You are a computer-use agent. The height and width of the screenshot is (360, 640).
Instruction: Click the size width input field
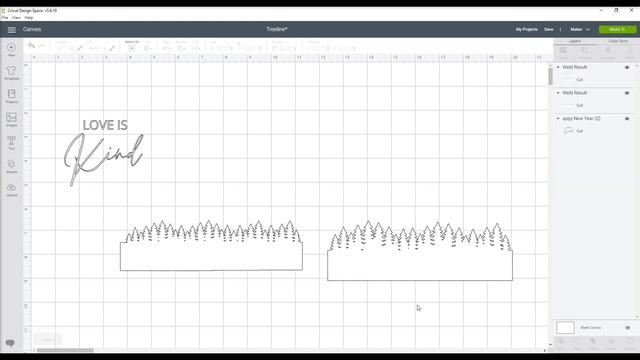(221, 48)
